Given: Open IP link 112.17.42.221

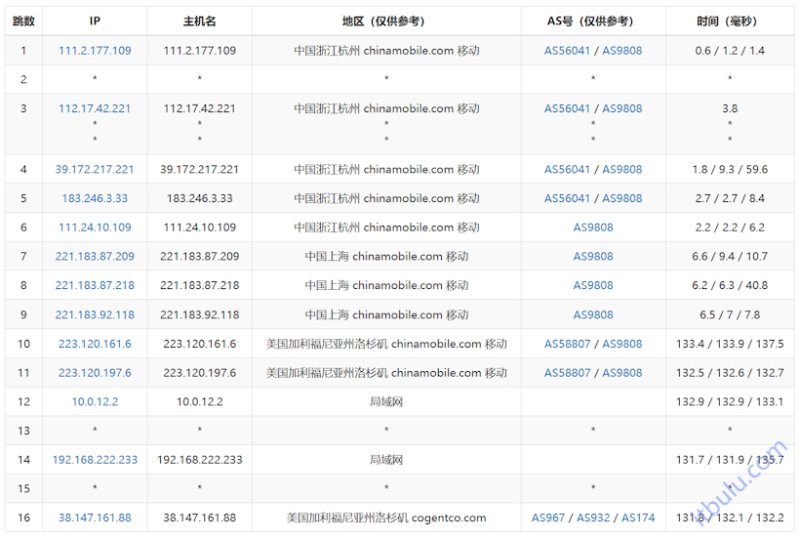Looking at the screenshot, I should 95,108.
